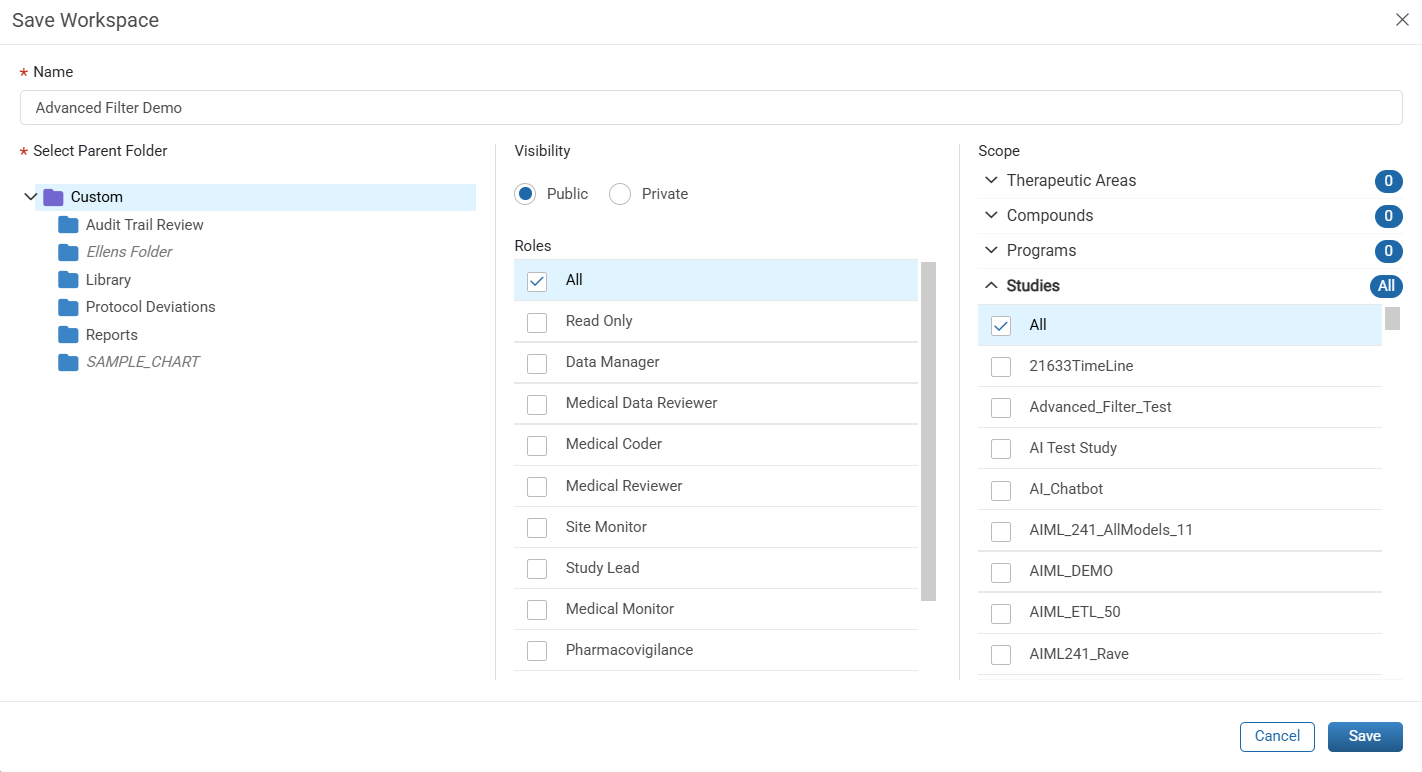1422x772 pixels.
Task: Check the Advanced_Filter_Test study checkbox
Action: 1001,408
